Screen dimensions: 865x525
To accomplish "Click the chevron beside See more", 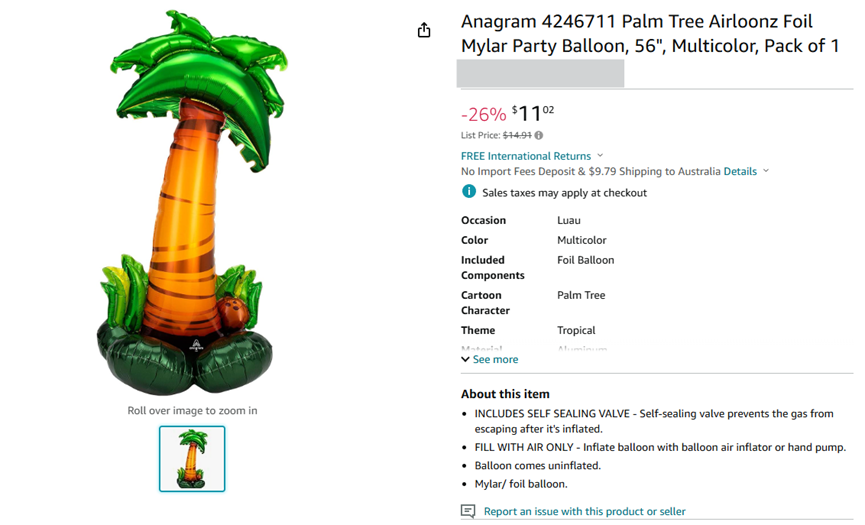I will (466, 360).
